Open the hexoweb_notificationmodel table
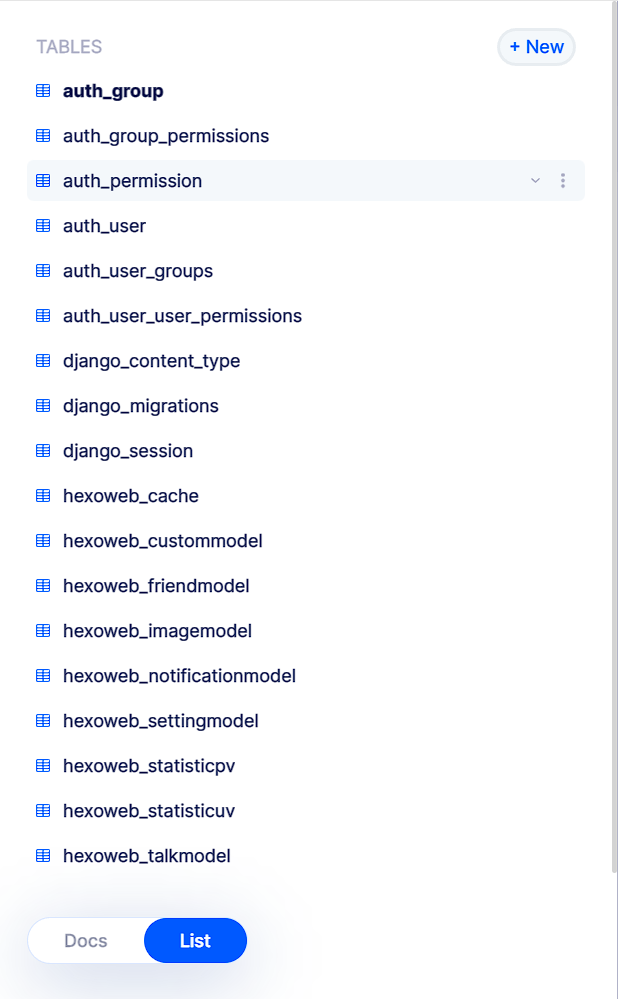Image resolution: width=618 pixels, height=999 pixels. click(179, 675)
